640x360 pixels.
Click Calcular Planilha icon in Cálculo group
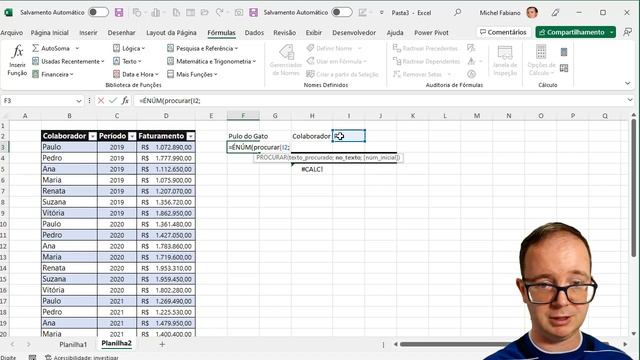coord(564,68)
